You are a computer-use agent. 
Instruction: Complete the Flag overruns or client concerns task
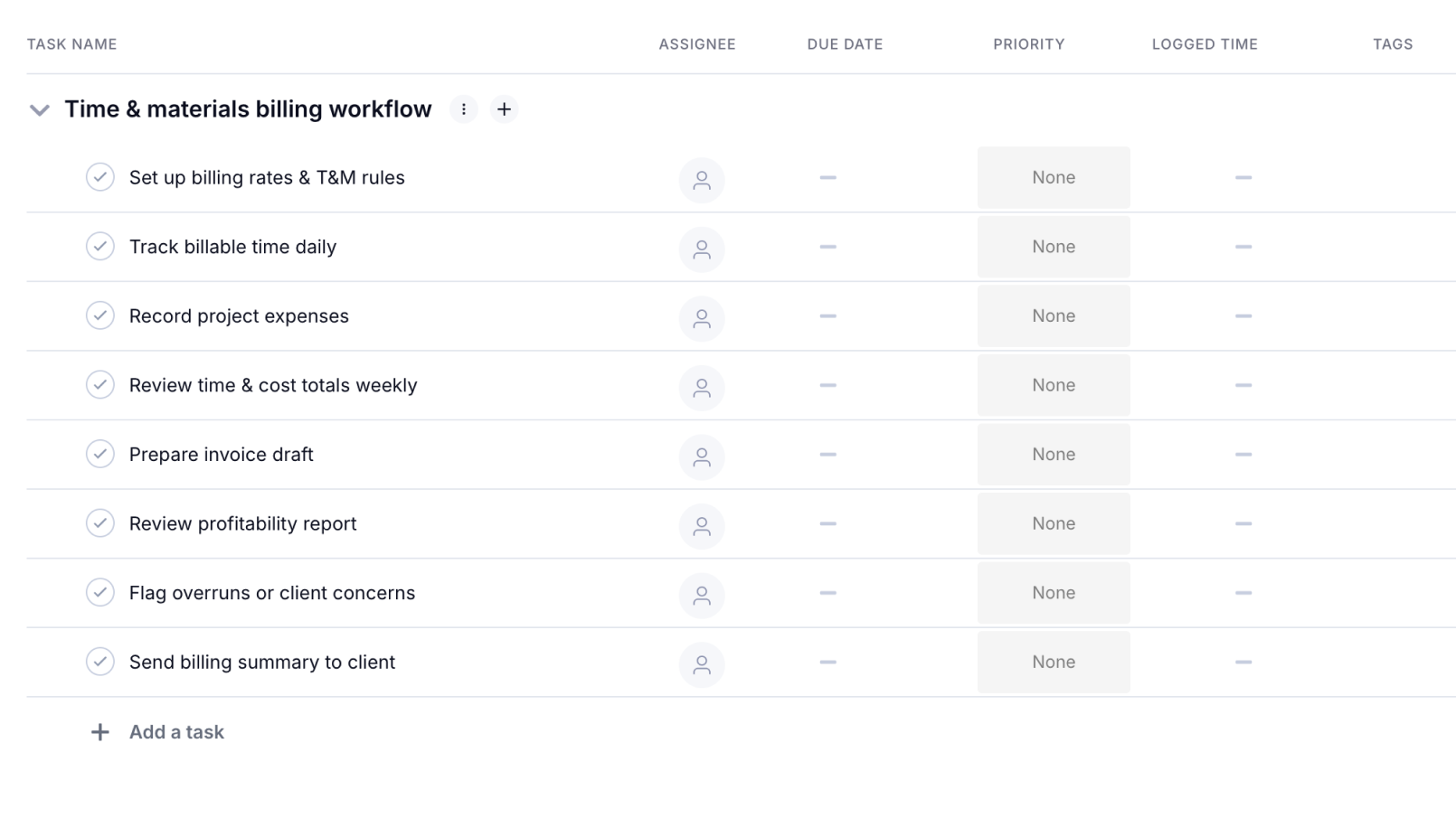coord(100,593)
